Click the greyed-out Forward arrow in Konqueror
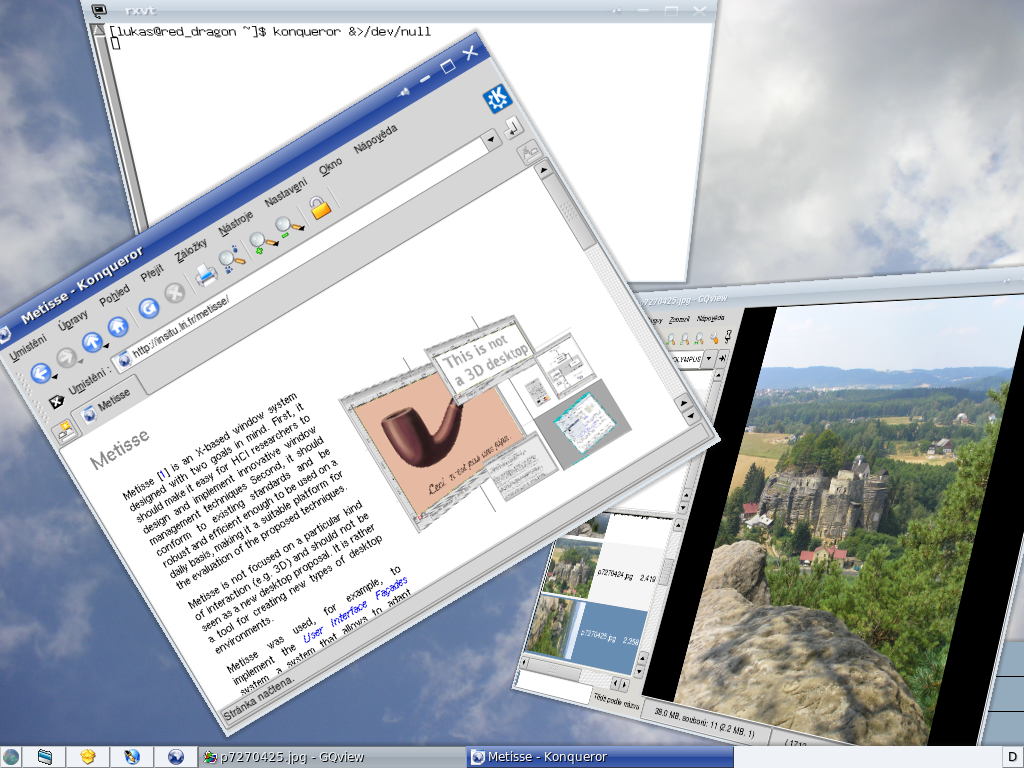Viewport: 1024px width, 768px height. point(67,357)
